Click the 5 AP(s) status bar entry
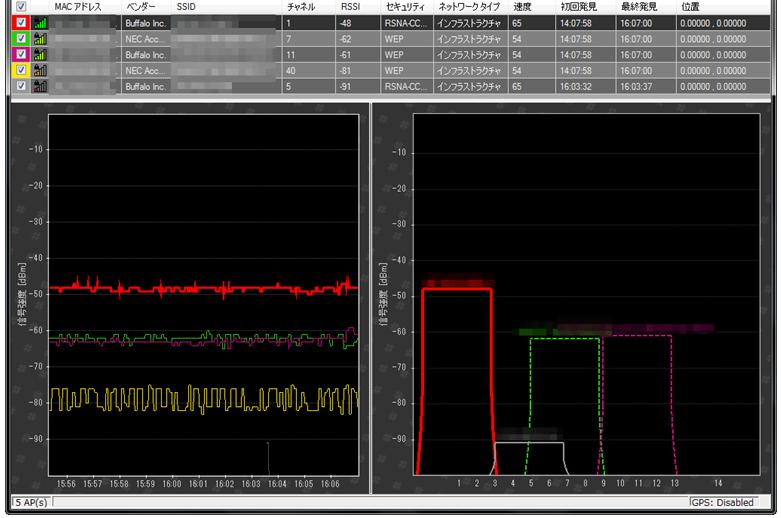This screenshot has height=518, width=781. coord(31,502)
